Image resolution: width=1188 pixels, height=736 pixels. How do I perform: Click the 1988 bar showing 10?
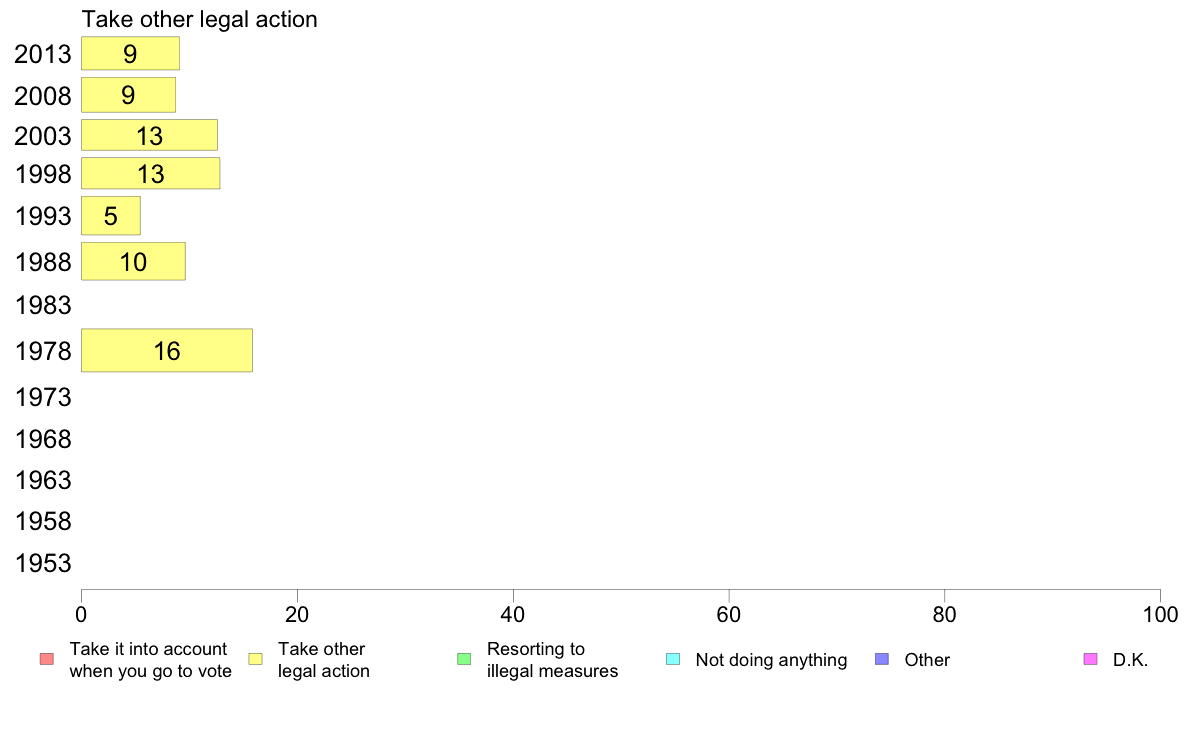[x=133, y=262]
